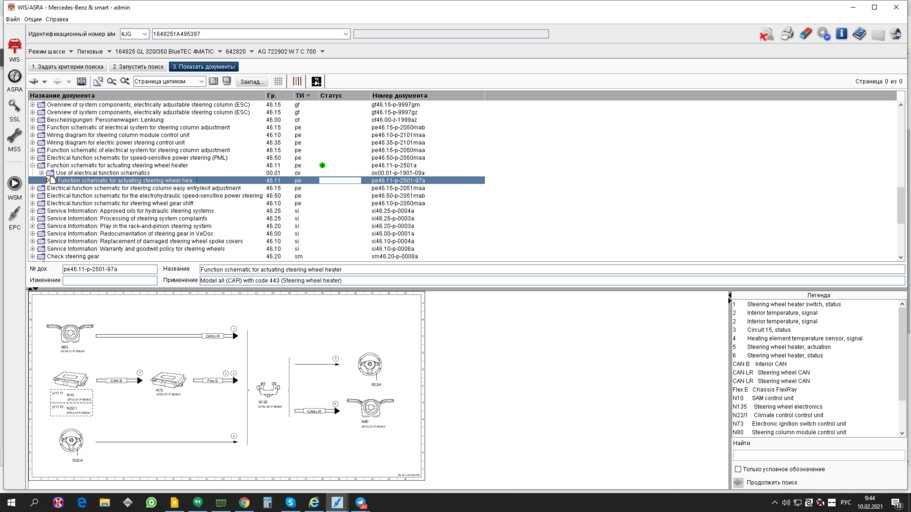The width and height of the screenshot is (911, 512).
Task: Sort by 'Название документа' column header
Action: click(146, 95)
